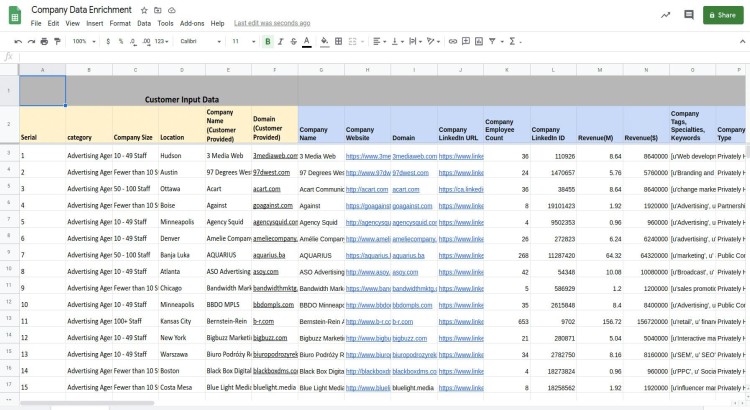Open the activity trend icon
The image size is (750, 410).
665,15
